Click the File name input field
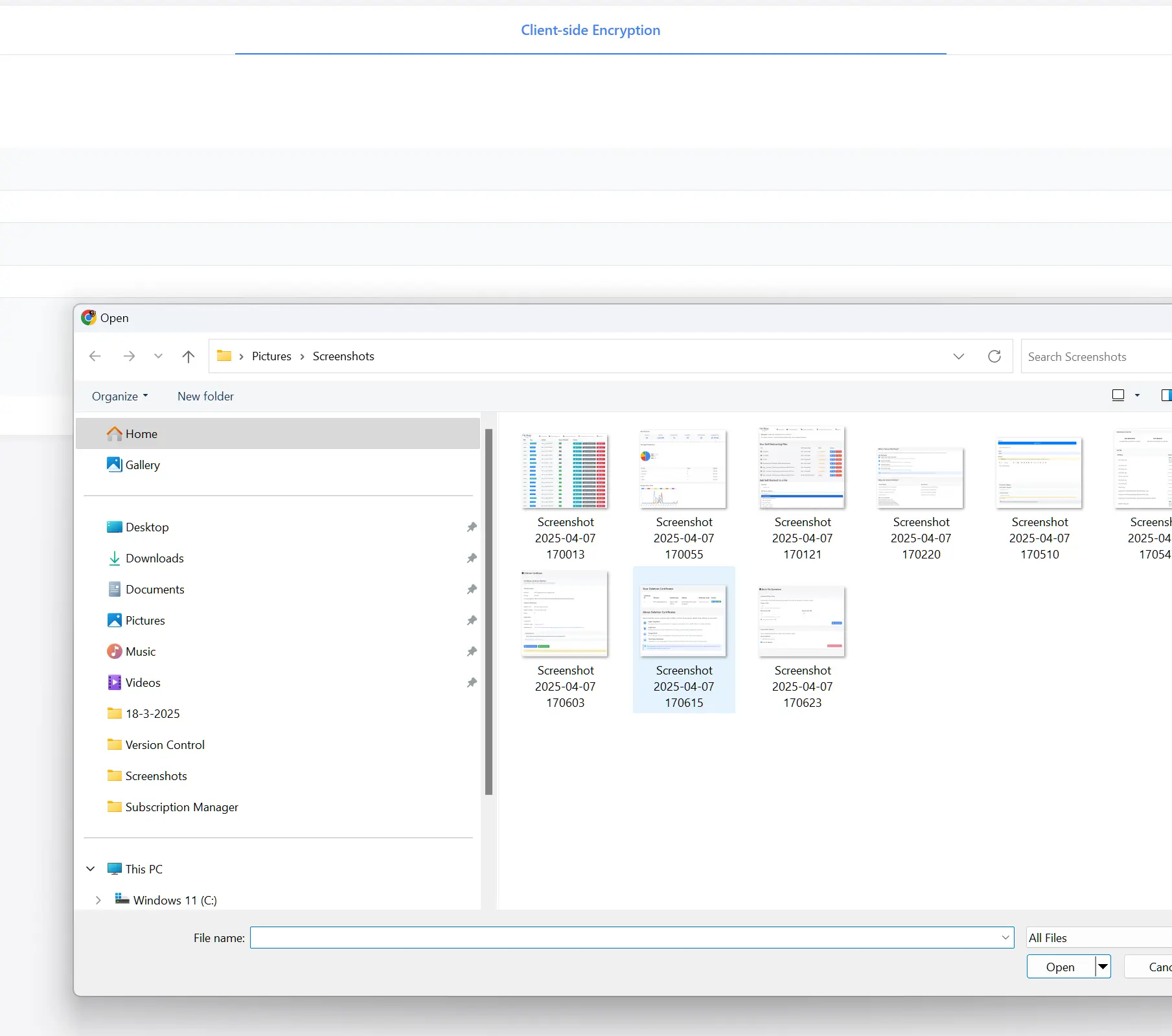This screenshot has width=1172, height=1036. tap(625, 938)
